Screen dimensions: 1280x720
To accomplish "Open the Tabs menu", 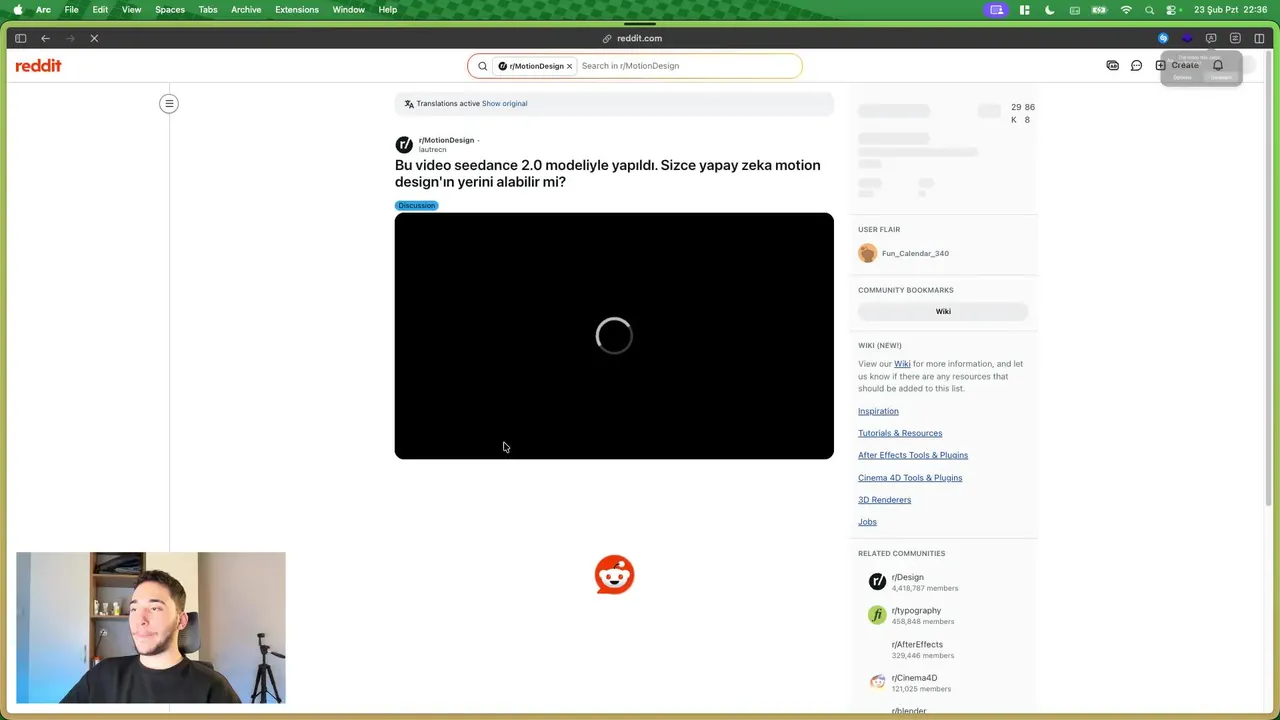I will pos(208,10).
